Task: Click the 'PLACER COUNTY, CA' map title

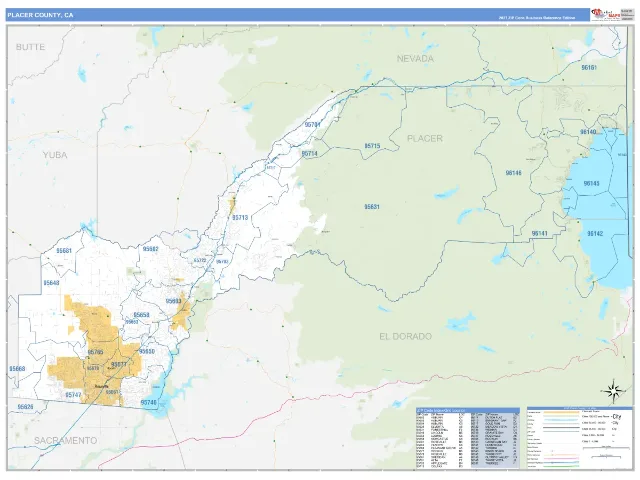Action: pyautogui.click(x=40, y=15)
